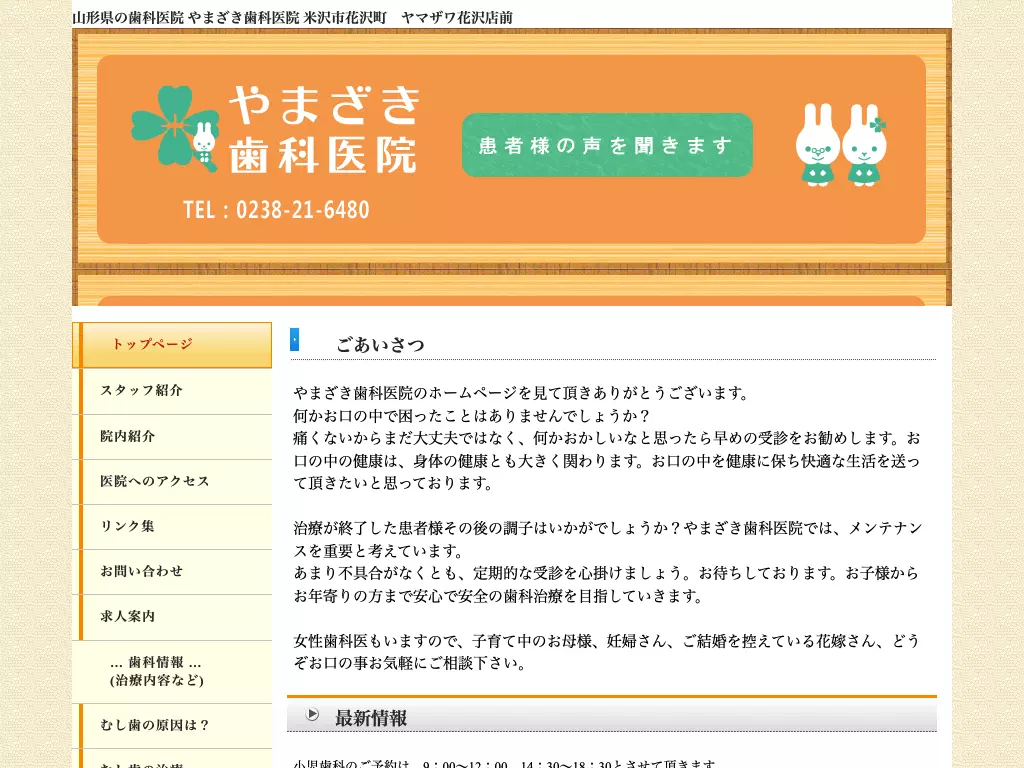The height and width of the screenshot is (768, 1024).
Task: Click the green clover logo with rabbit
Action: [x=175, y=129]
